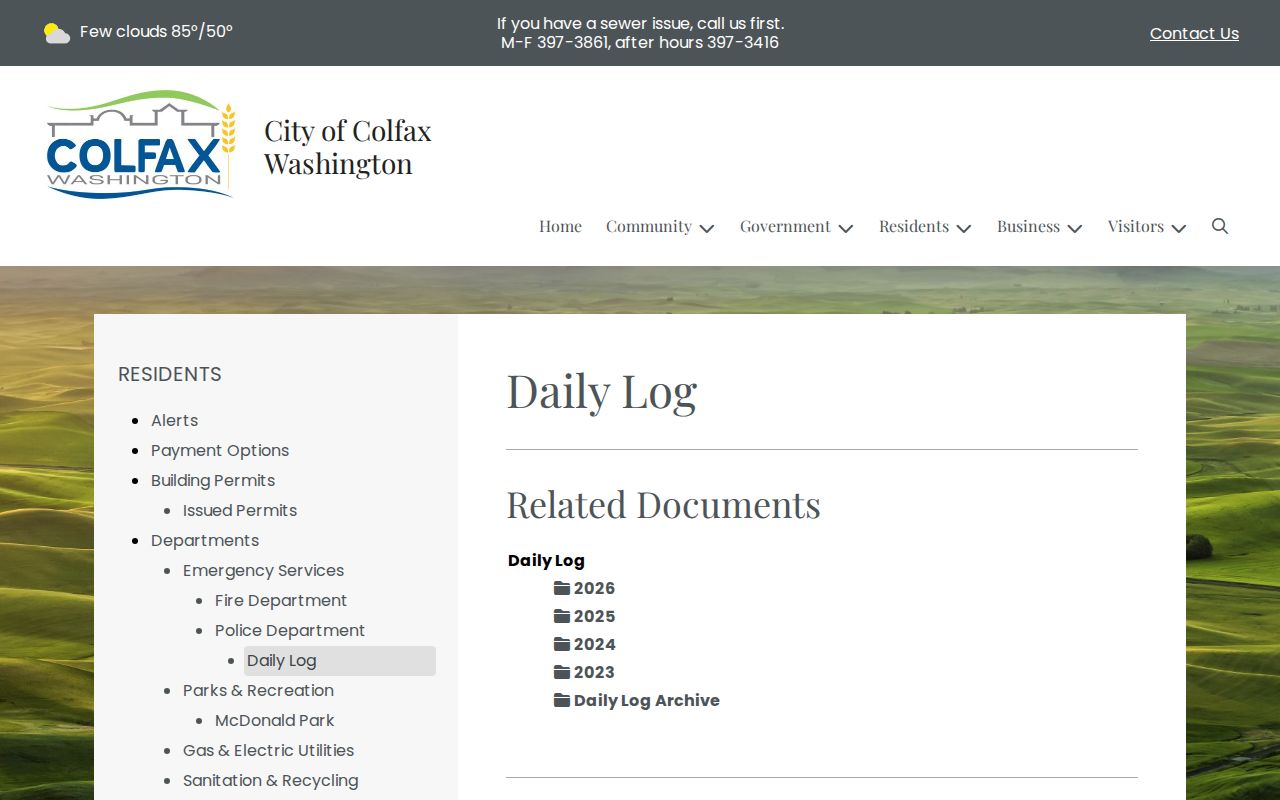The width and height of the screenshot is (1280, 800).
Task: Go to the Fire Department page
Action: pyautogui.click(x=281, y=600)
